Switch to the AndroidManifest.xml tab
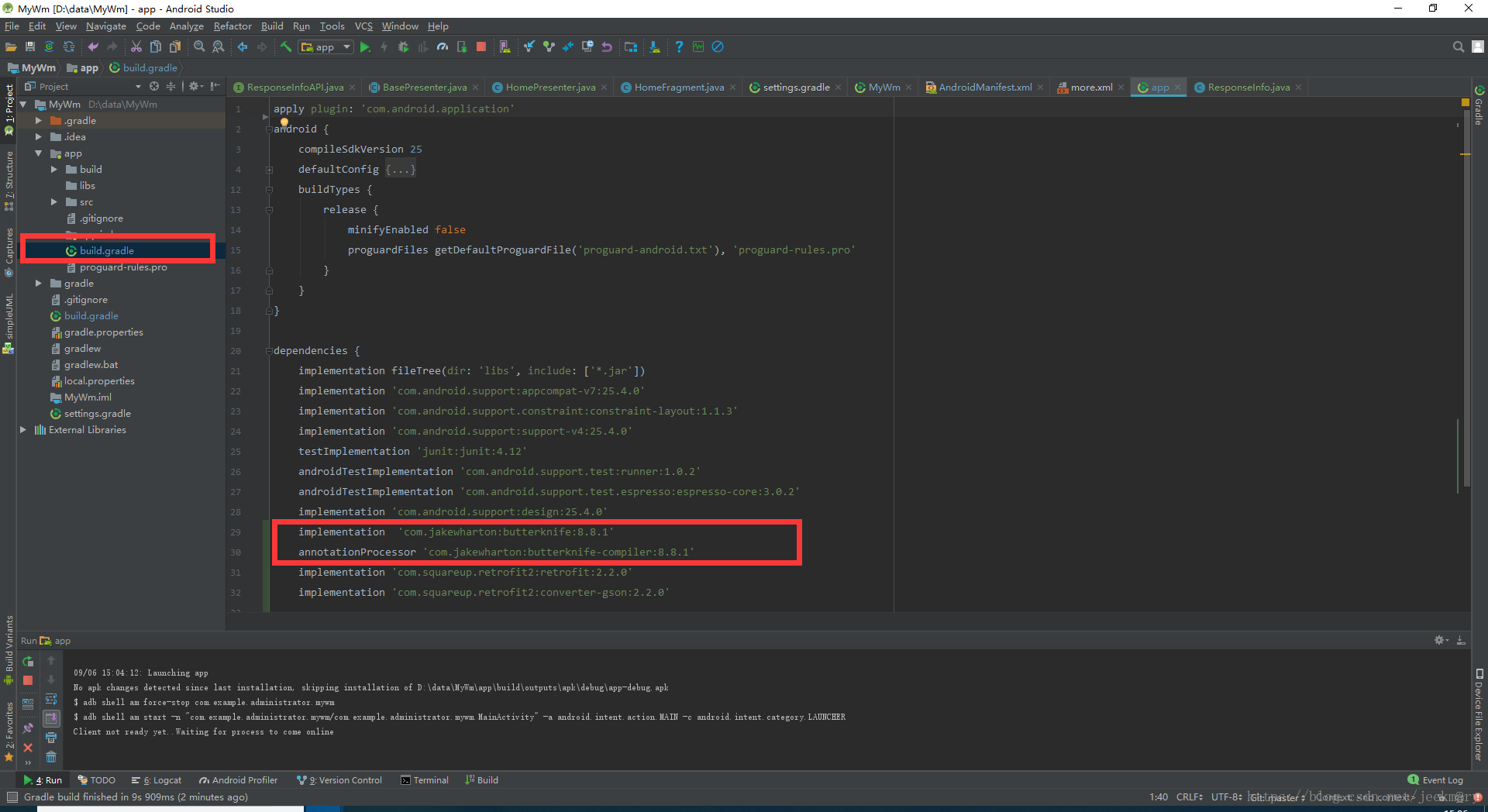The height and width of the screenshot is (812, 1488). [x=985, y=88]
